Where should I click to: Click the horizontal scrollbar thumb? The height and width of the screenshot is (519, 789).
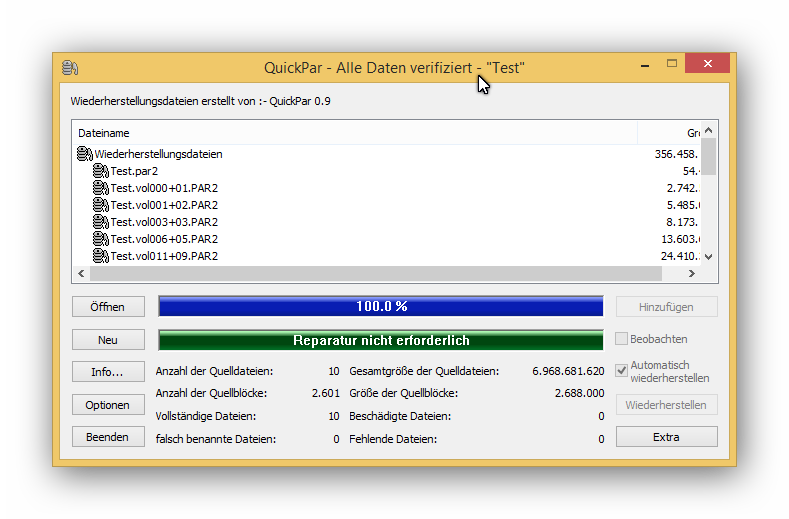[x=375, y=273]
